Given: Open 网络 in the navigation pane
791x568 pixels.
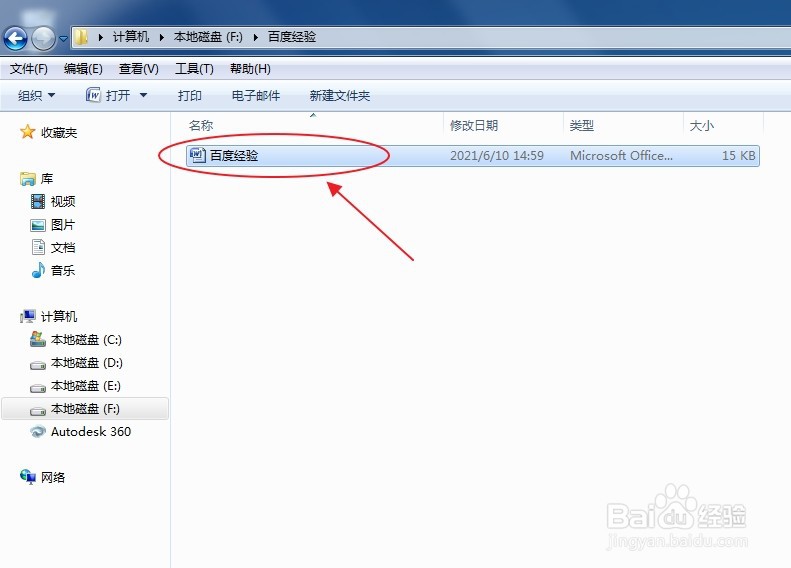Looking at the screenshot, I should (x=53, y=477).
